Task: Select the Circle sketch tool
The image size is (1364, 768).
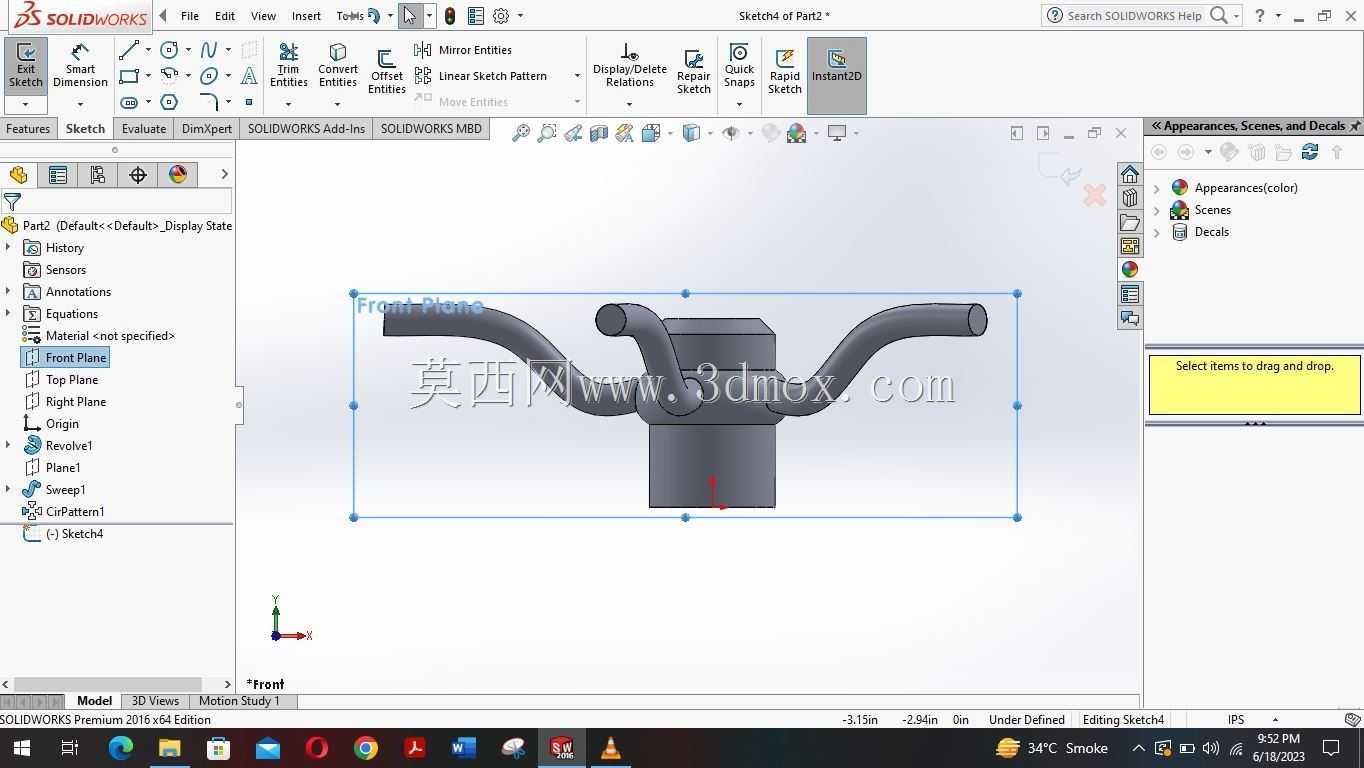Action: coord(169,50)
